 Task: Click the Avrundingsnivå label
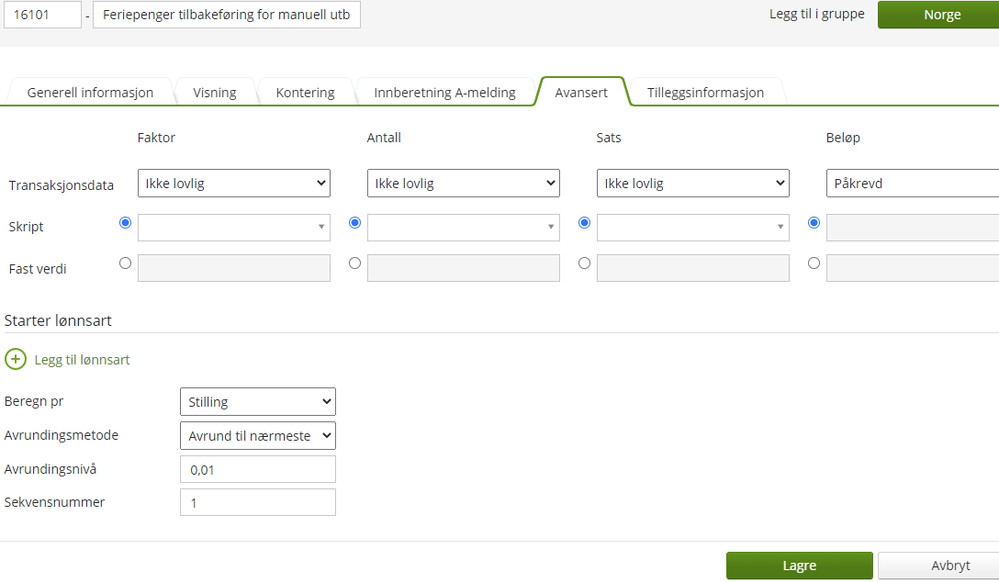click(x=50, y=469)
